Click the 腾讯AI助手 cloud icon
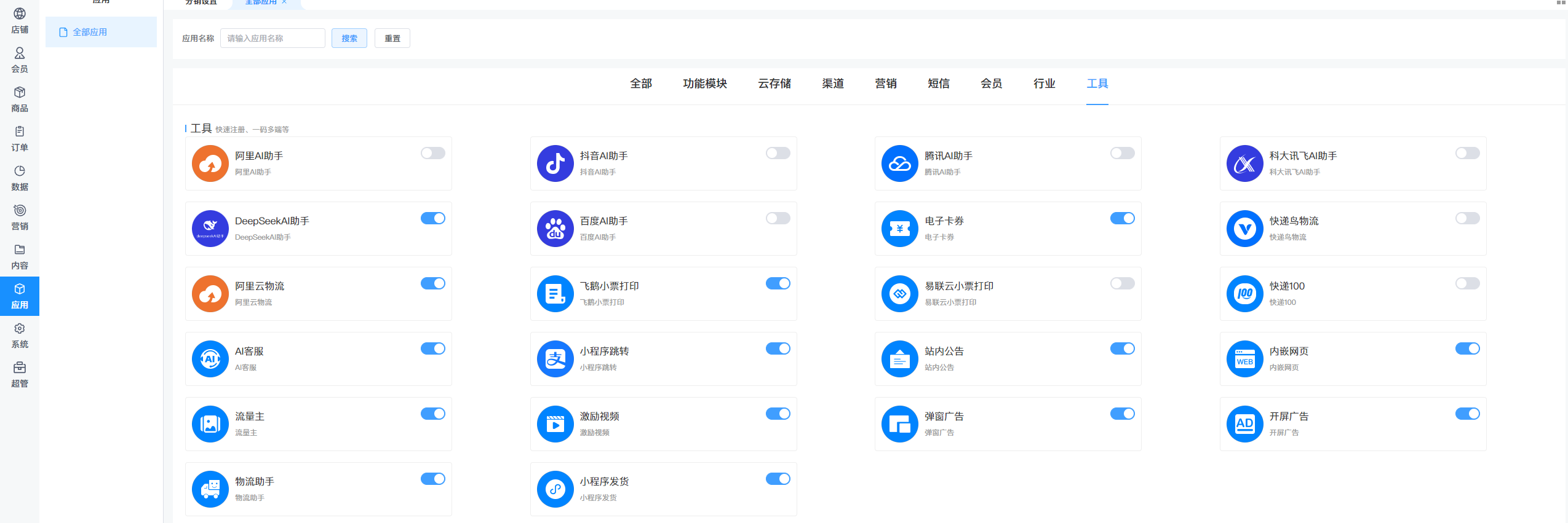Viewport: 1568px width, 523px height. 900,163
